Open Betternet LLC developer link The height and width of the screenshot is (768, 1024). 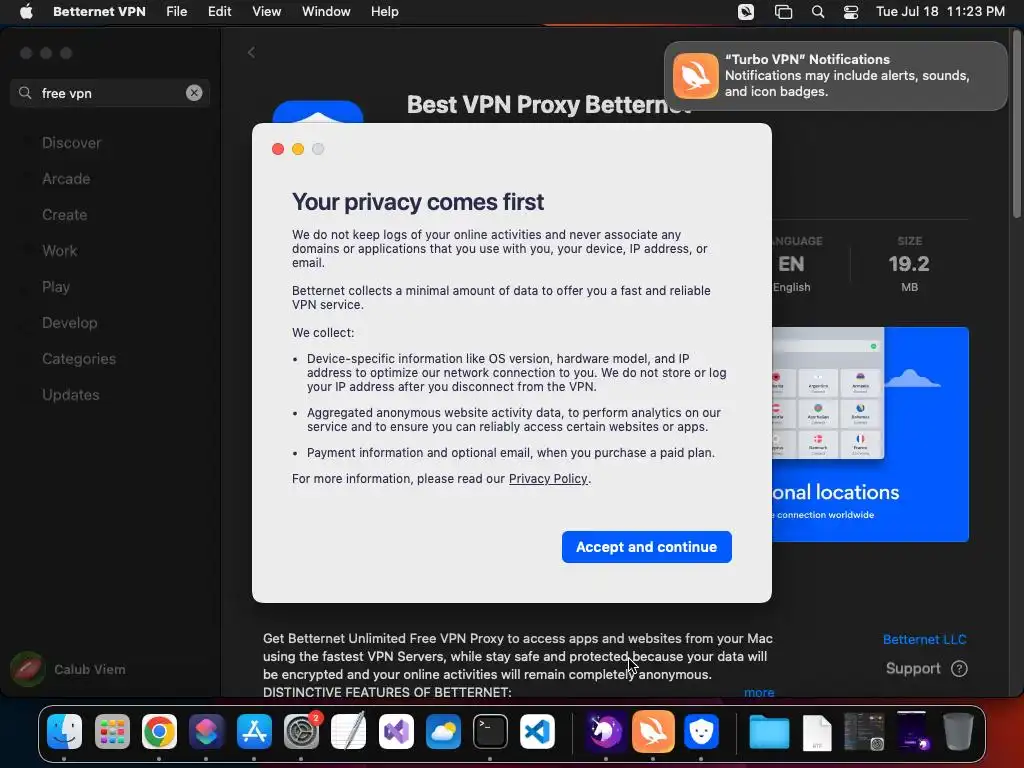coord(924,639)
